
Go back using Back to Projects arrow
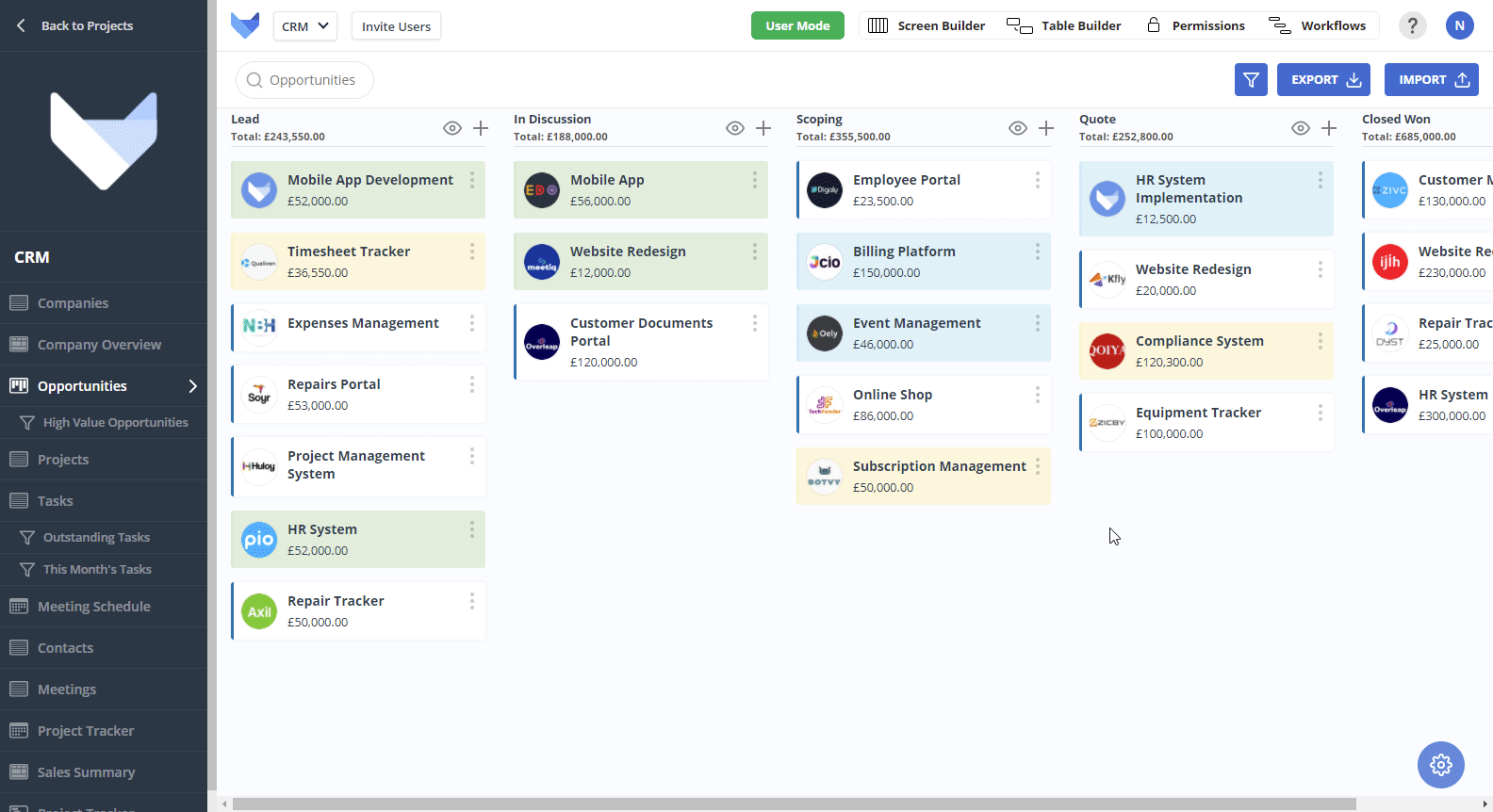(21, 25)
